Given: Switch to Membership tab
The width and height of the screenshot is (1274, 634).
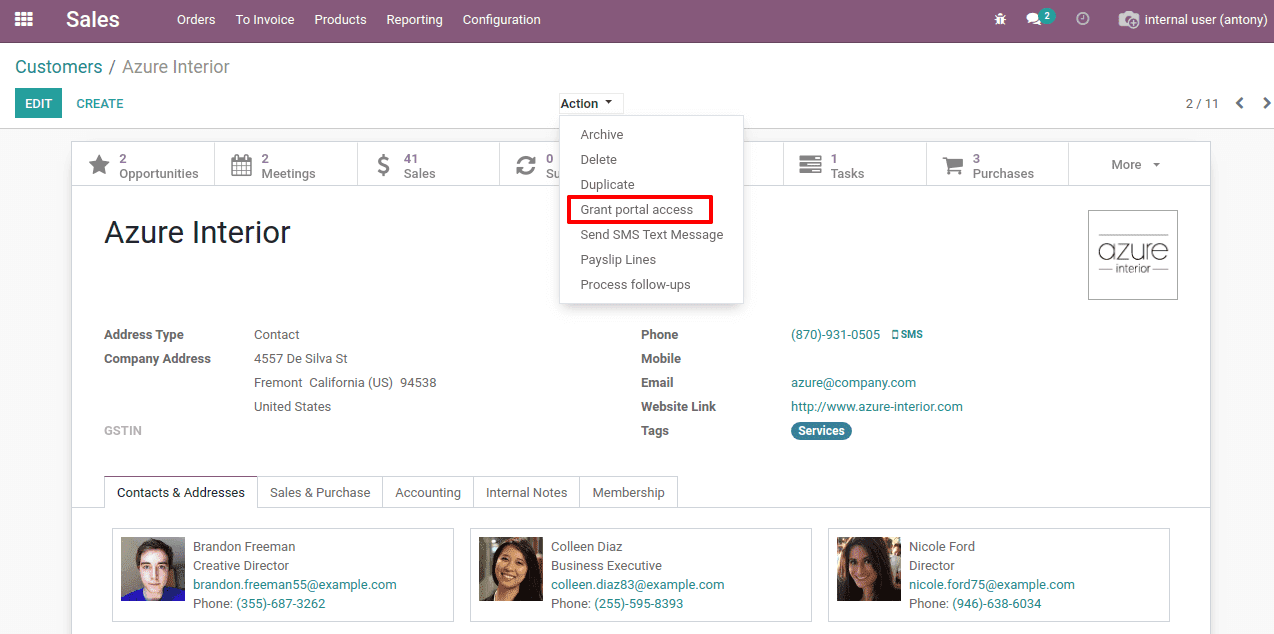Looking at the screenshot, I should click(628, 493).
